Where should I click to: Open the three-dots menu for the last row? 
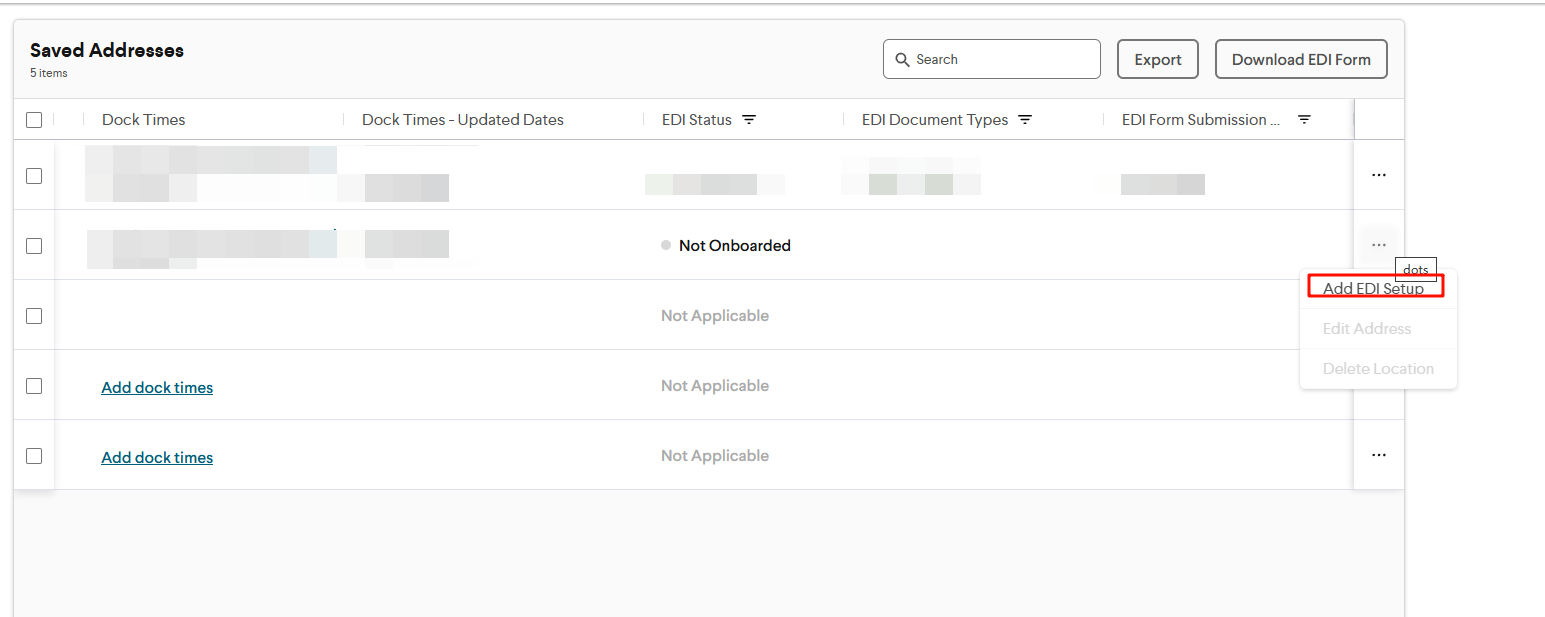(x=1378, y=455)
